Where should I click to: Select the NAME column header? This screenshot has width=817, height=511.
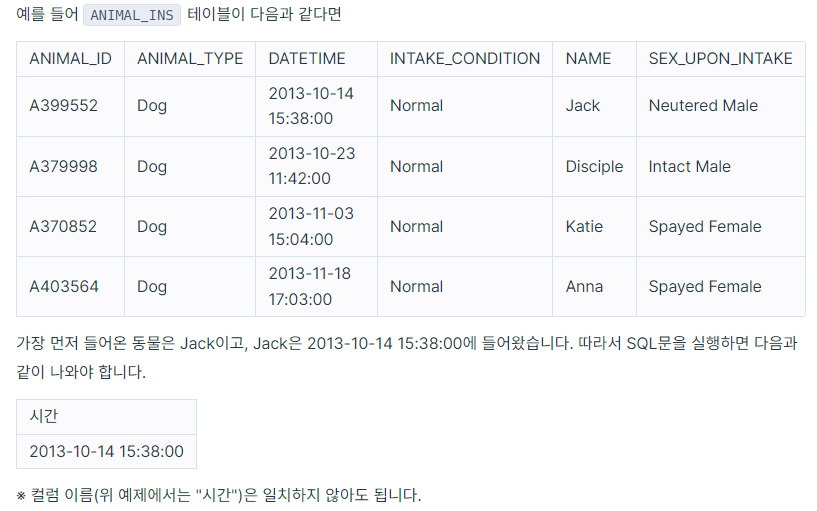click(595, 59)
